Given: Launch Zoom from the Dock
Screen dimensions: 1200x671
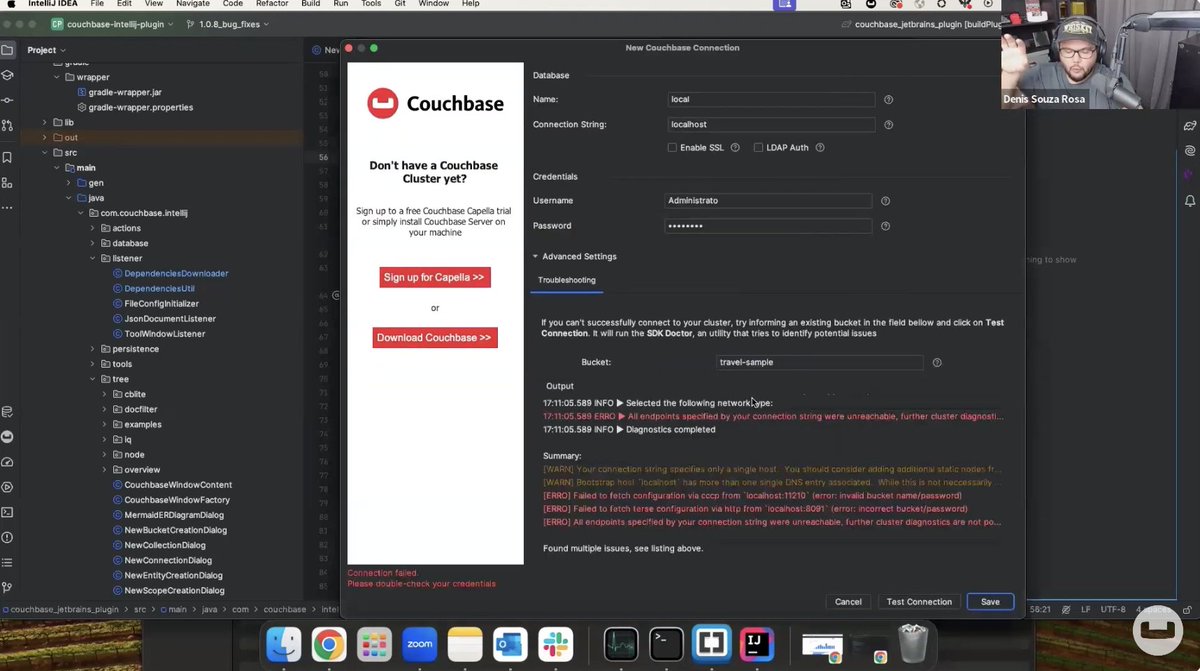Looking at the screenshot, I should click(420, 644).
